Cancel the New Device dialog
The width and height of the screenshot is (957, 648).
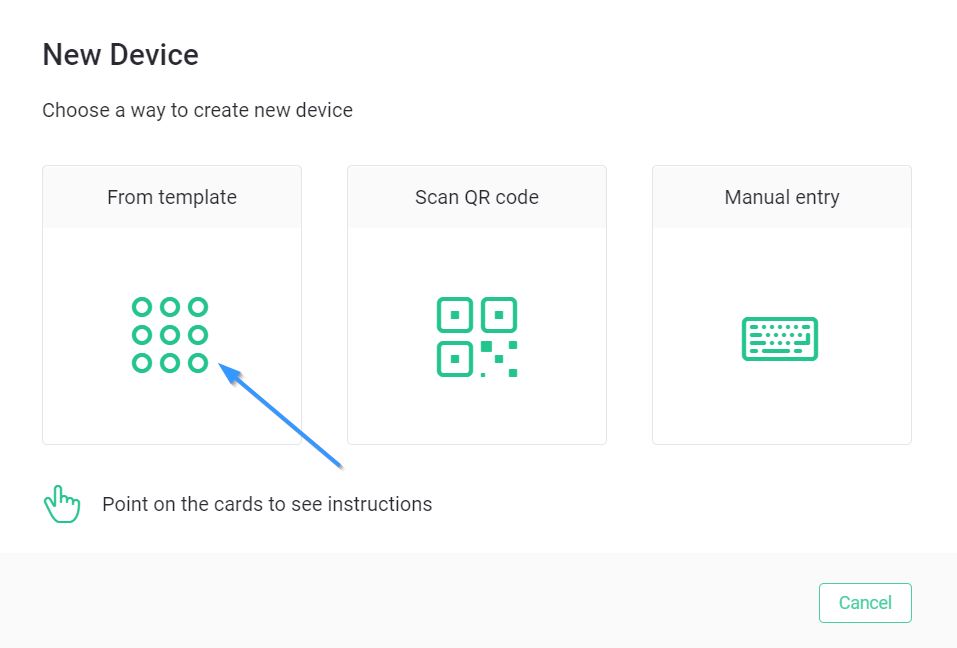tap(865, 603)
